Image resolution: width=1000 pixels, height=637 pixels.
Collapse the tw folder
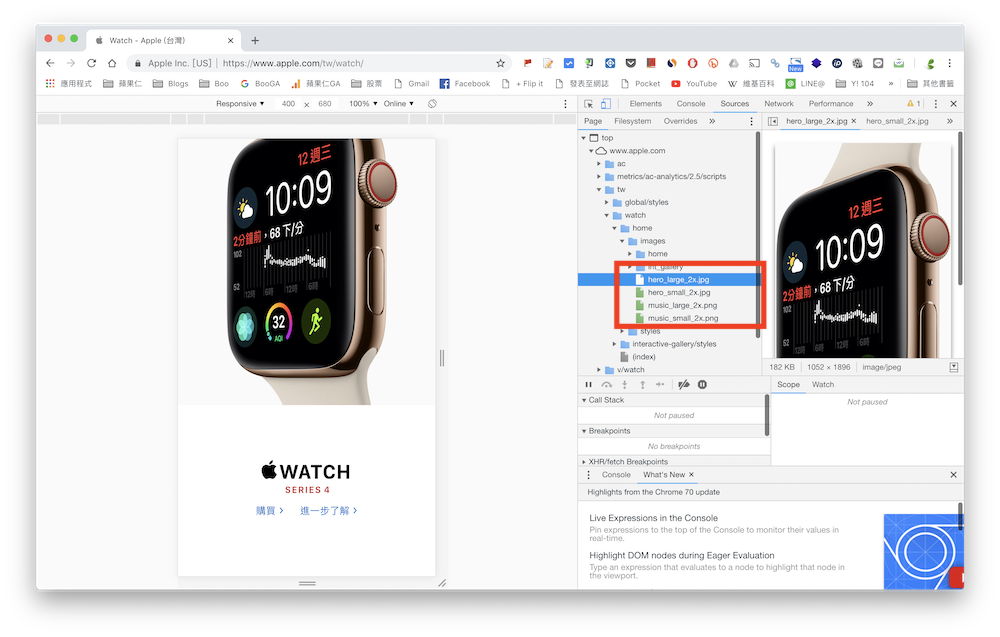pyautogui.click(x=599, y=189)
